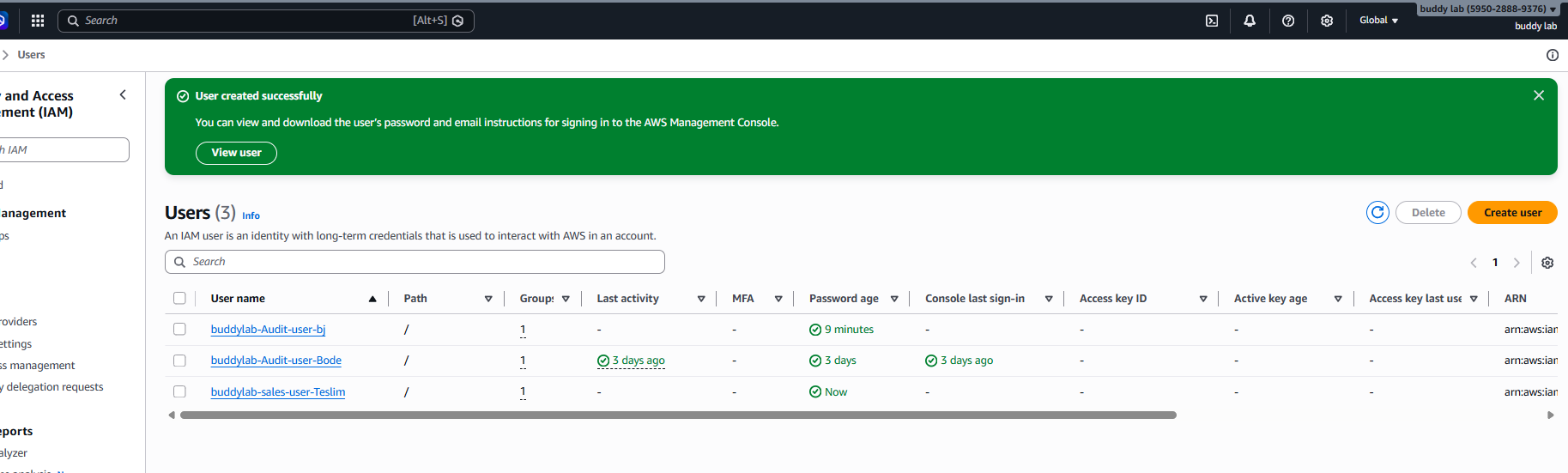
Task: Open the Users Info link
Action: point(251,215)
